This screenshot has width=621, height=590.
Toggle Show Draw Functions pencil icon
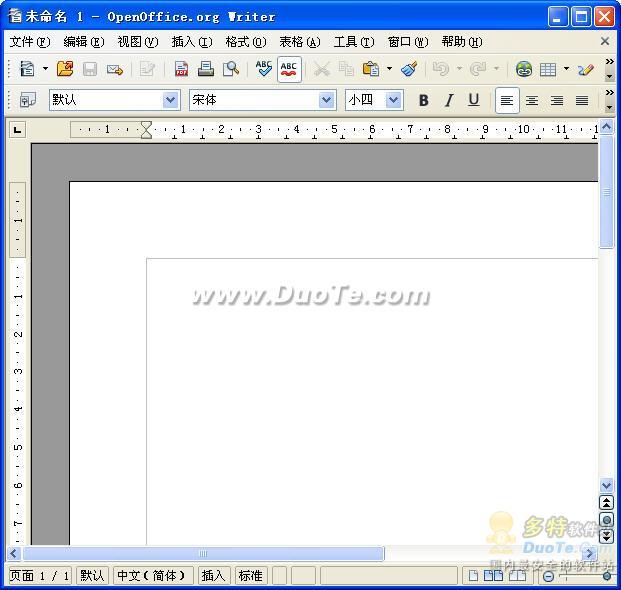pyautogui.click(x=586, y=69)
